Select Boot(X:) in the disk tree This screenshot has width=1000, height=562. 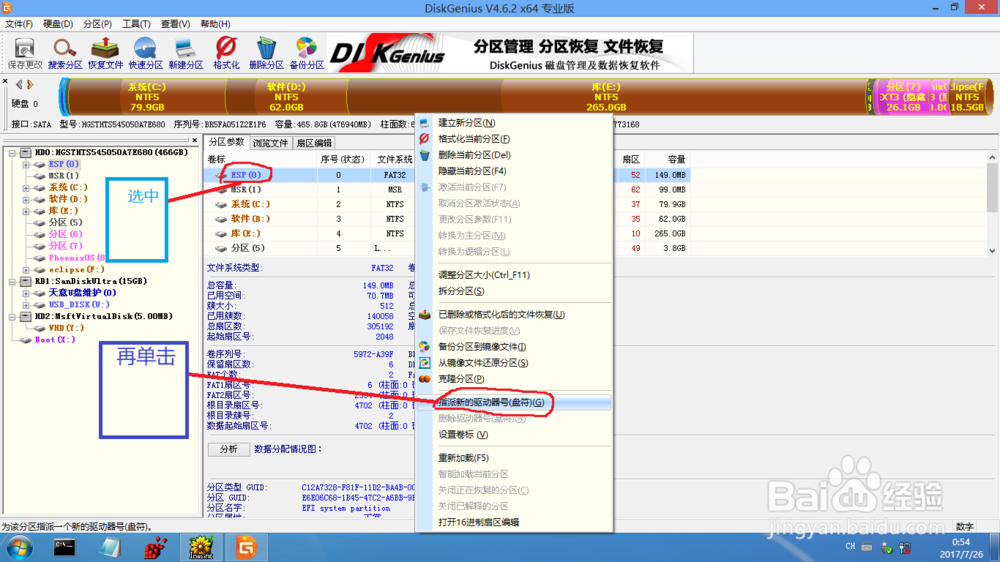point(55,340)
